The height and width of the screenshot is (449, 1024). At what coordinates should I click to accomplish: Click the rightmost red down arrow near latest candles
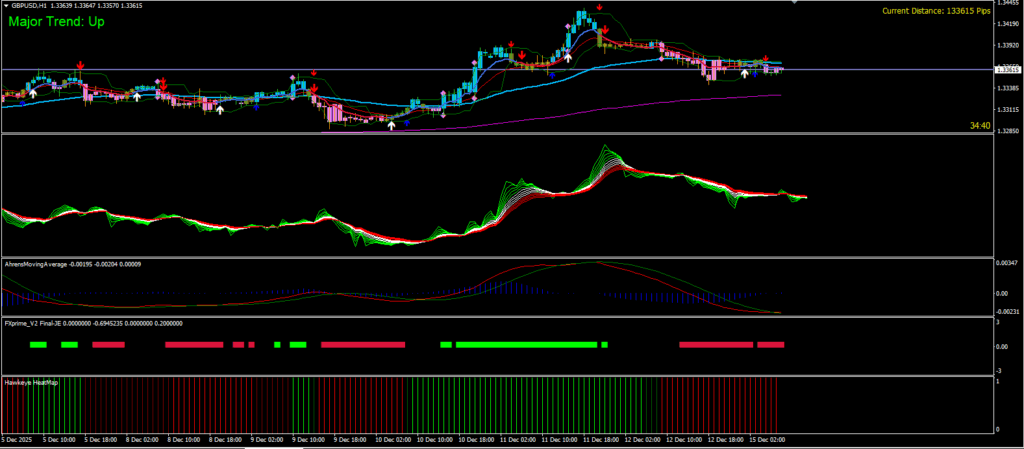(x=765, y=59)
